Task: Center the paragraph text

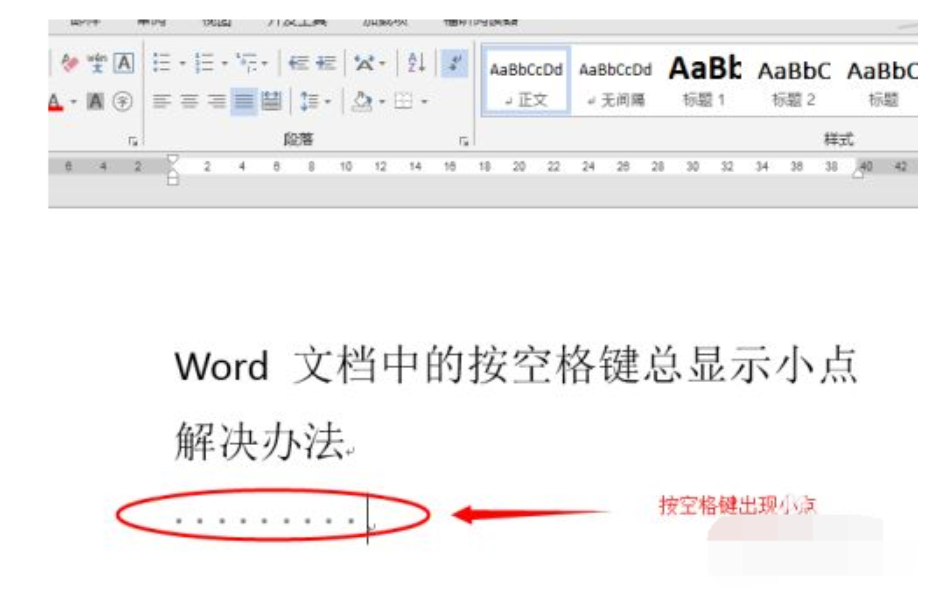Action: (189, 101)
